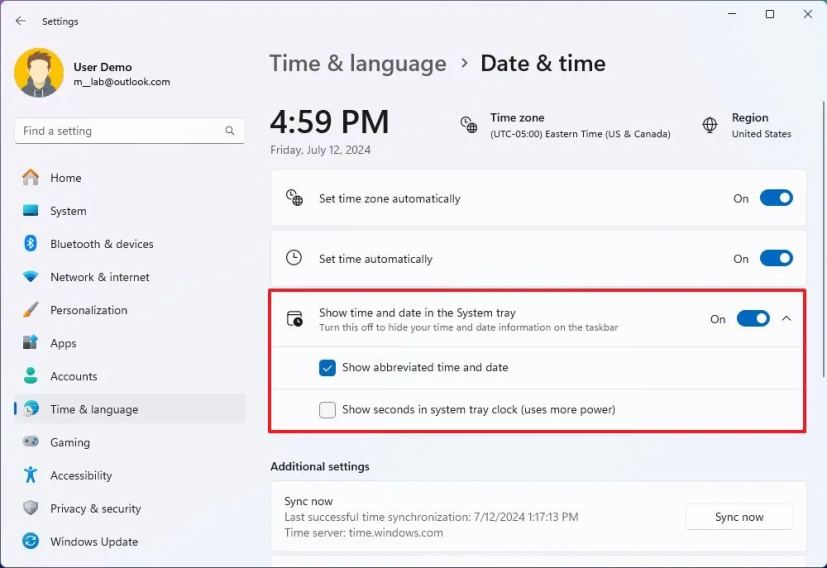This screenshot has width=827, height=568.
Task: Click the back arrow in Settings
Action: pyautogui.click(x=21, y=21)
